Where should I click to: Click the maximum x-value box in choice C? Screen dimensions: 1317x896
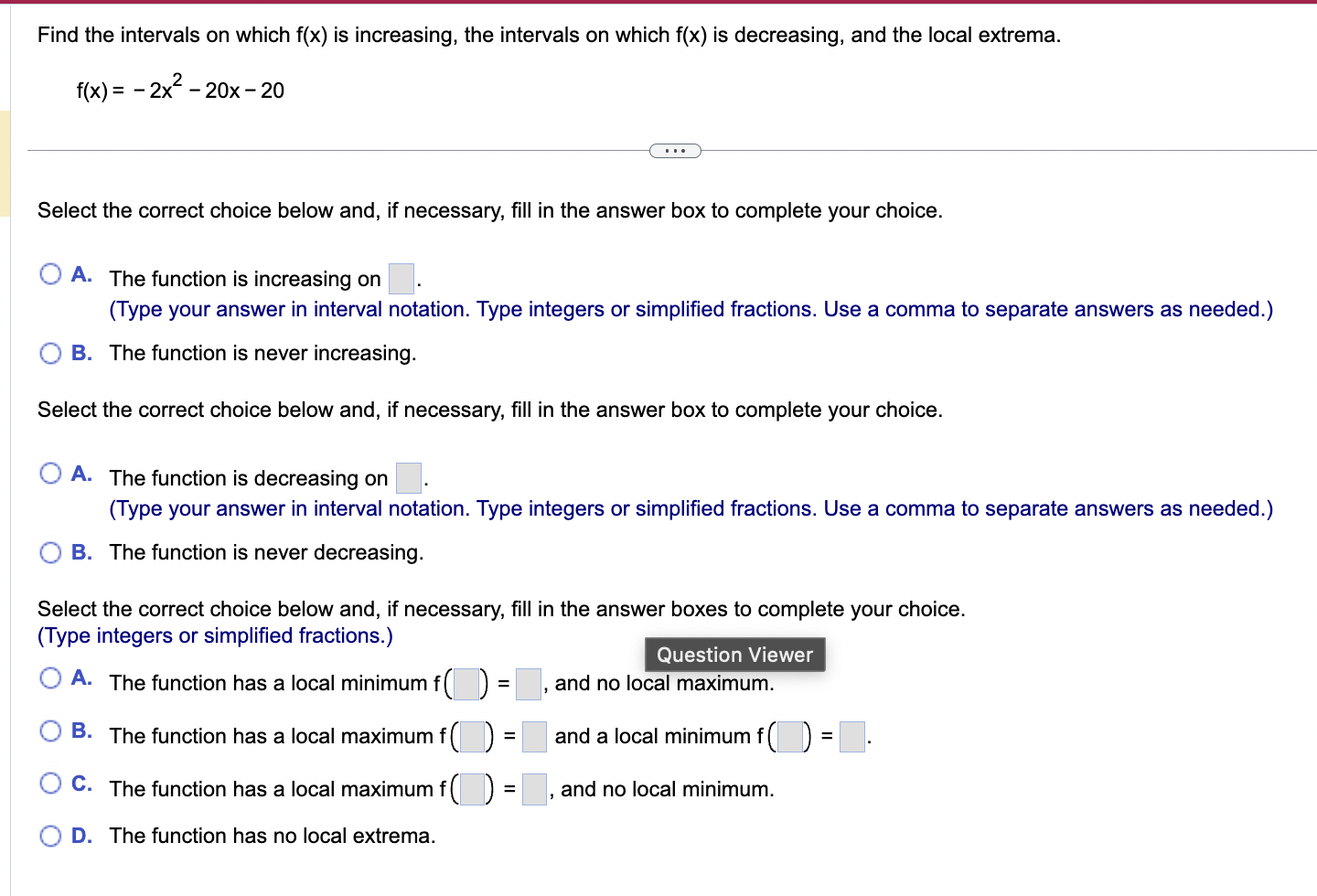474,790
